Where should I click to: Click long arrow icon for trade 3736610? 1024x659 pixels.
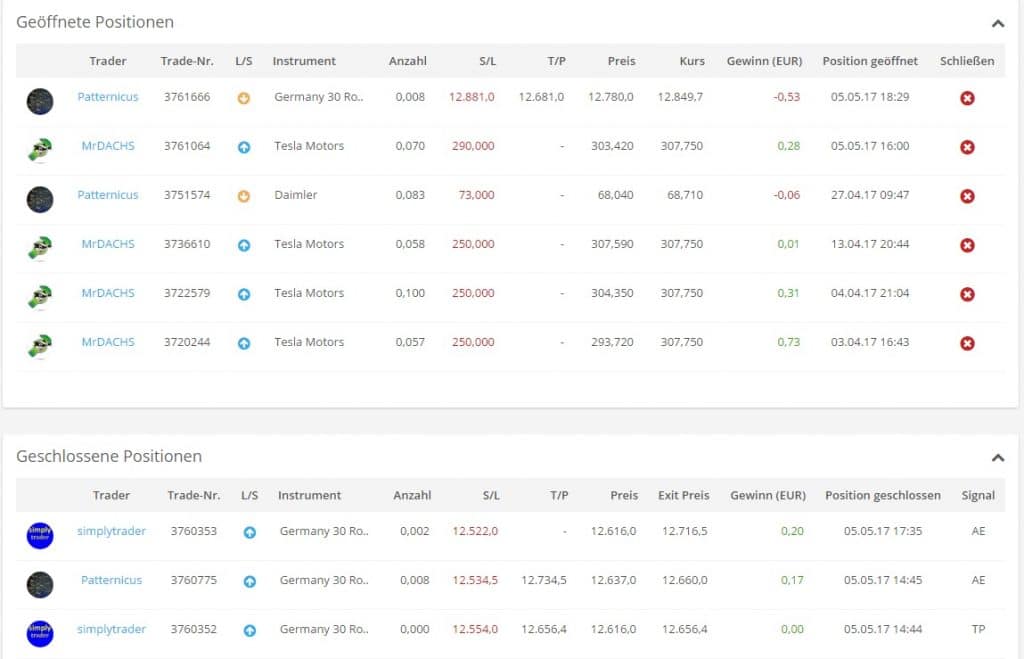coord(244,245)
